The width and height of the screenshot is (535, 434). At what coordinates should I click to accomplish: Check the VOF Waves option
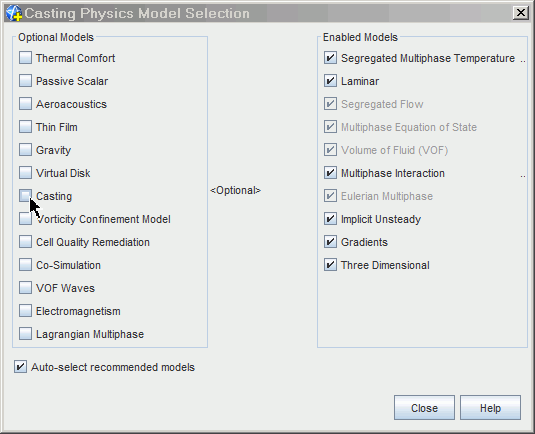tap(26, 288)
